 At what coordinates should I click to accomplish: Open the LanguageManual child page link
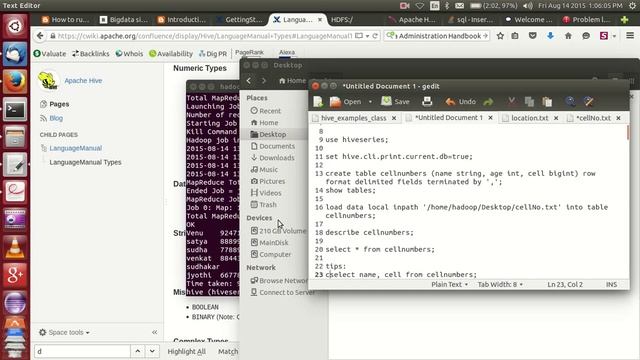76,148
